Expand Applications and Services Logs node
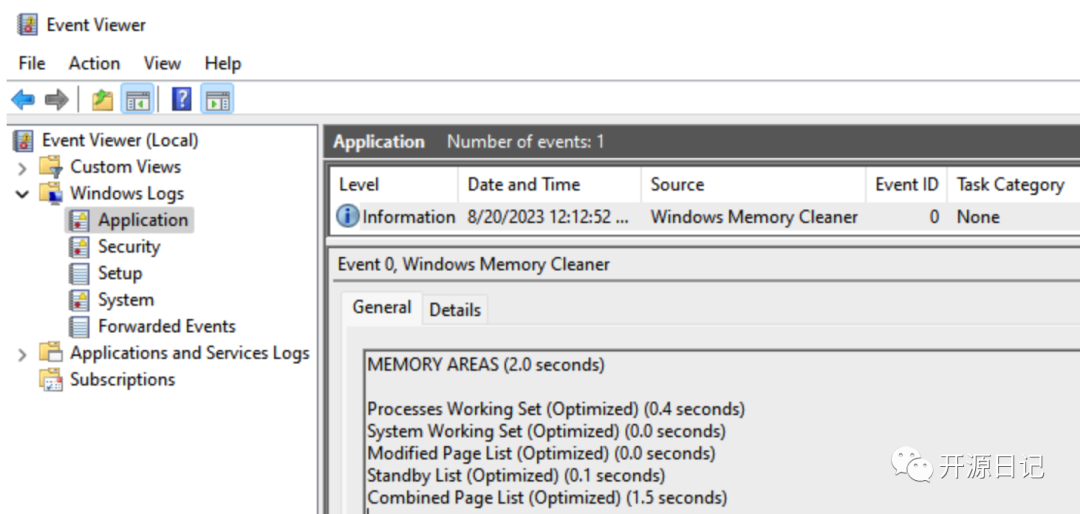This screenshot has width=1080, height=514. click(22, 354)
